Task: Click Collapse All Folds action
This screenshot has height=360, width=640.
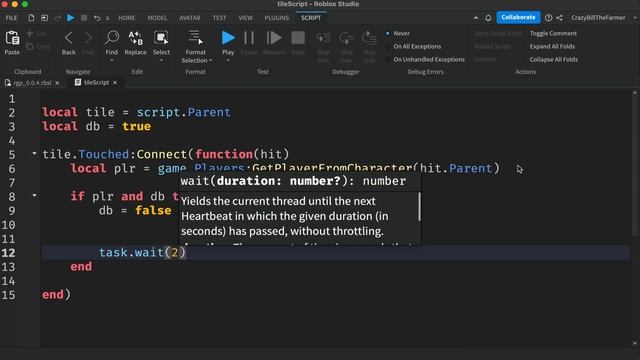Action: tap(554, 60)
